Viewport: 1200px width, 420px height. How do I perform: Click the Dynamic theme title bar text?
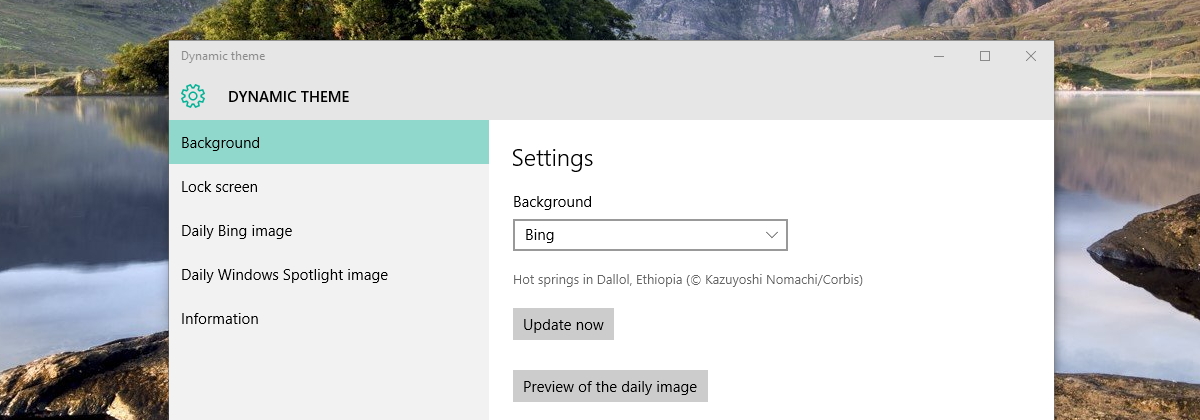pyautogui.click(x=223, y=57)
